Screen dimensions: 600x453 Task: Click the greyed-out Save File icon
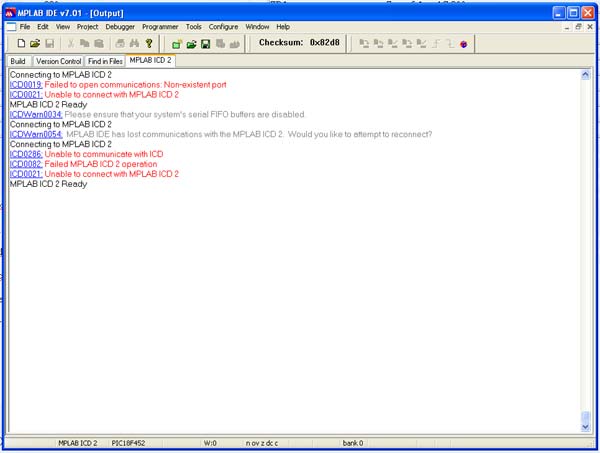pyautogui.click(x=49, y=43)
